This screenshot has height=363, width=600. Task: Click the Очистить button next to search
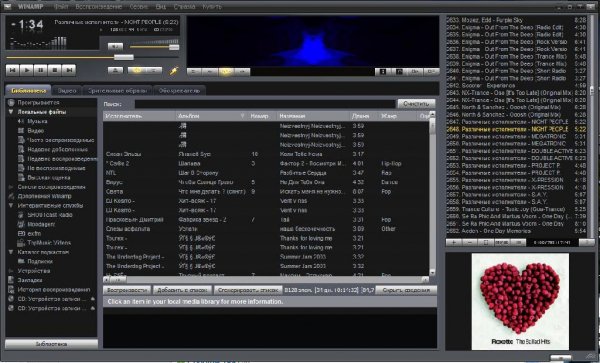click(416, 104)
